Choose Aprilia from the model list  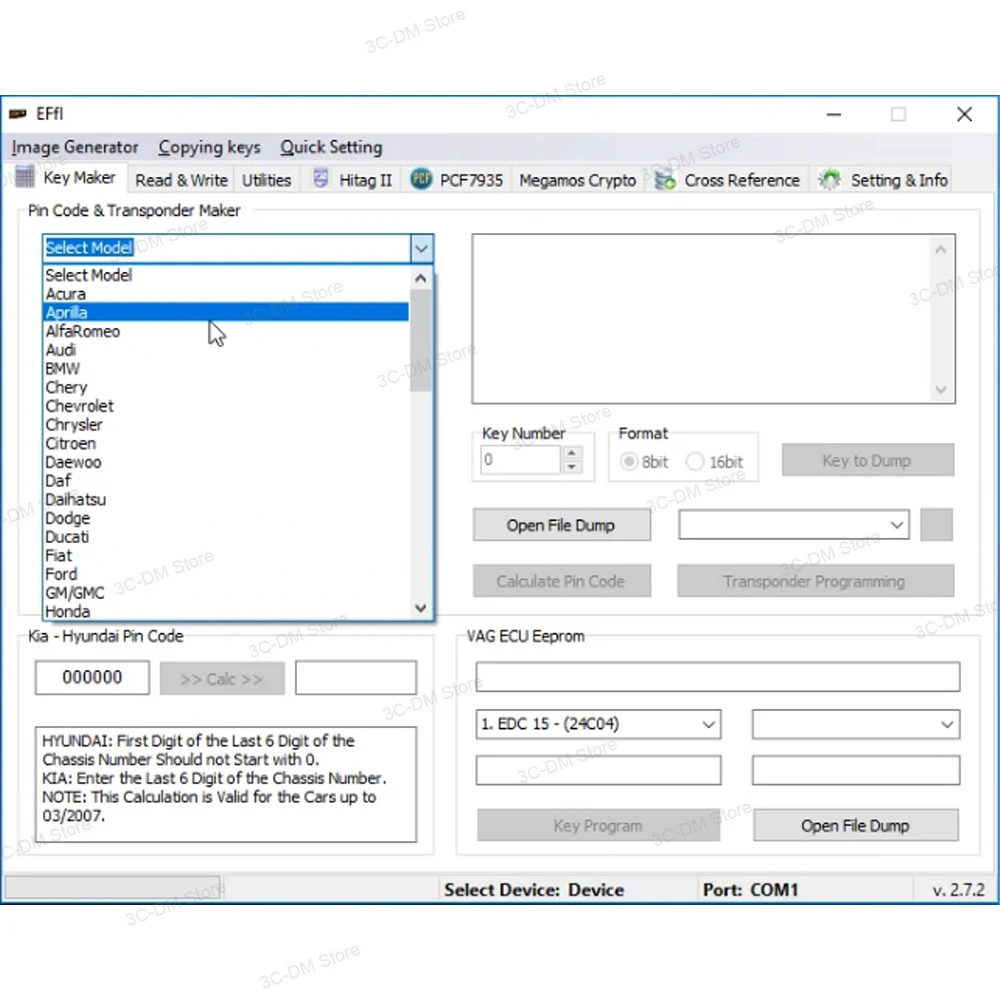pos(226,312)
